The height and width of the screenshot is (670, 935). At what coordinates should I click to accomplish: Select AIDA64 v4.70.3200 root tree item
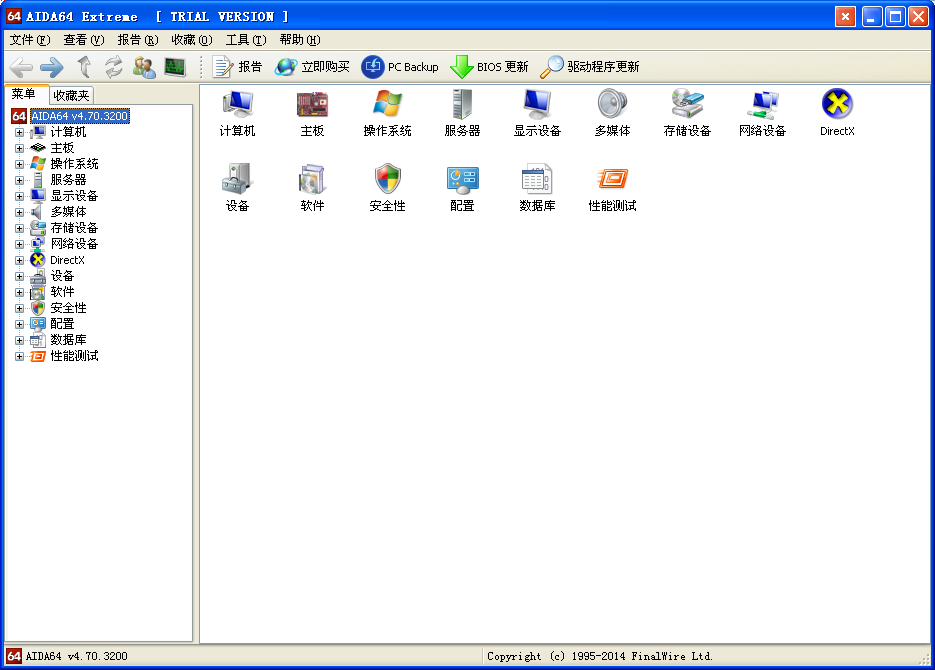(x=79, y=116)
